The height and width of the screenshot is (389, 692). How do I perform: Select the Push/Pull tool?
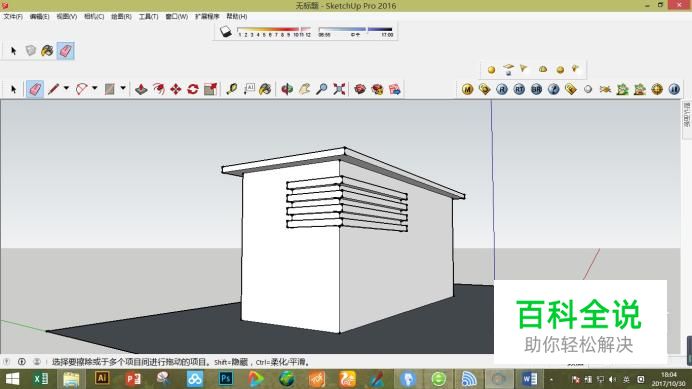141,89
